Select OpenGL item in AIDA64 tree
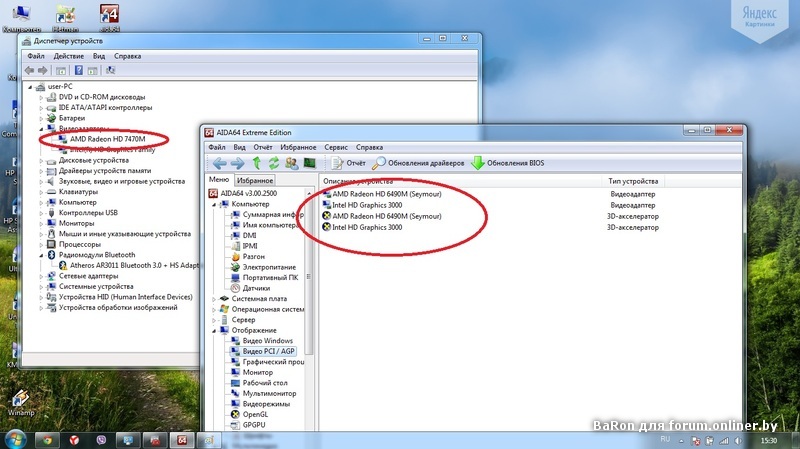Image resolution: width=800 pixels, height=449 pixels. pyautogui.click(x=249, y=415)
